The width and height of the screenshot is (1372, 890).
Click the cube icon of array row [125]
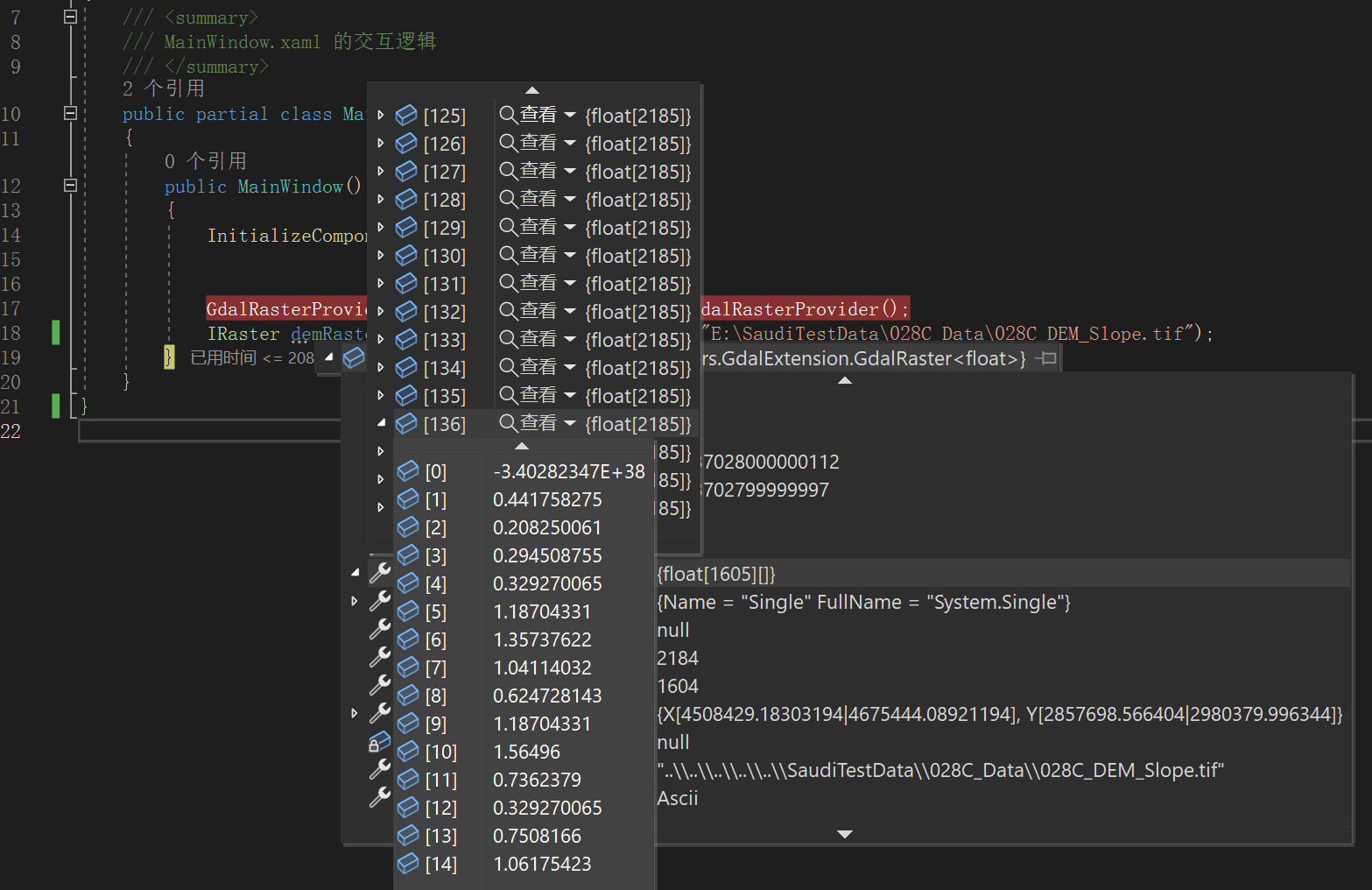(406, 116)
